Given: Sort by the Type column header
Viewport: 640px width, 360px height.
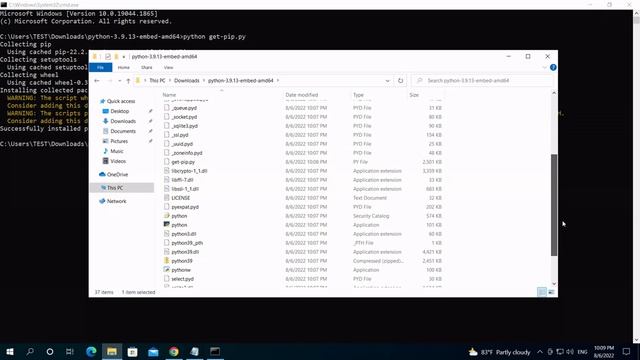Looking at the screenshot, I should (x=358, y=95).
